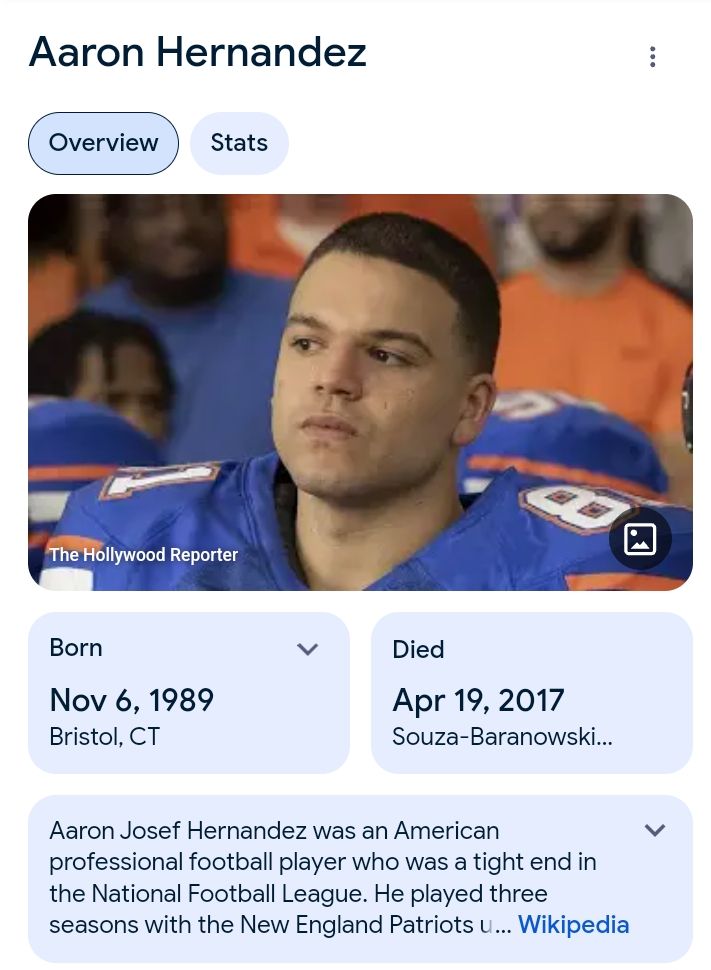
Task: Open the Aaron Hernandez photo
Action: pyautogui.click(x=360, y=392)
